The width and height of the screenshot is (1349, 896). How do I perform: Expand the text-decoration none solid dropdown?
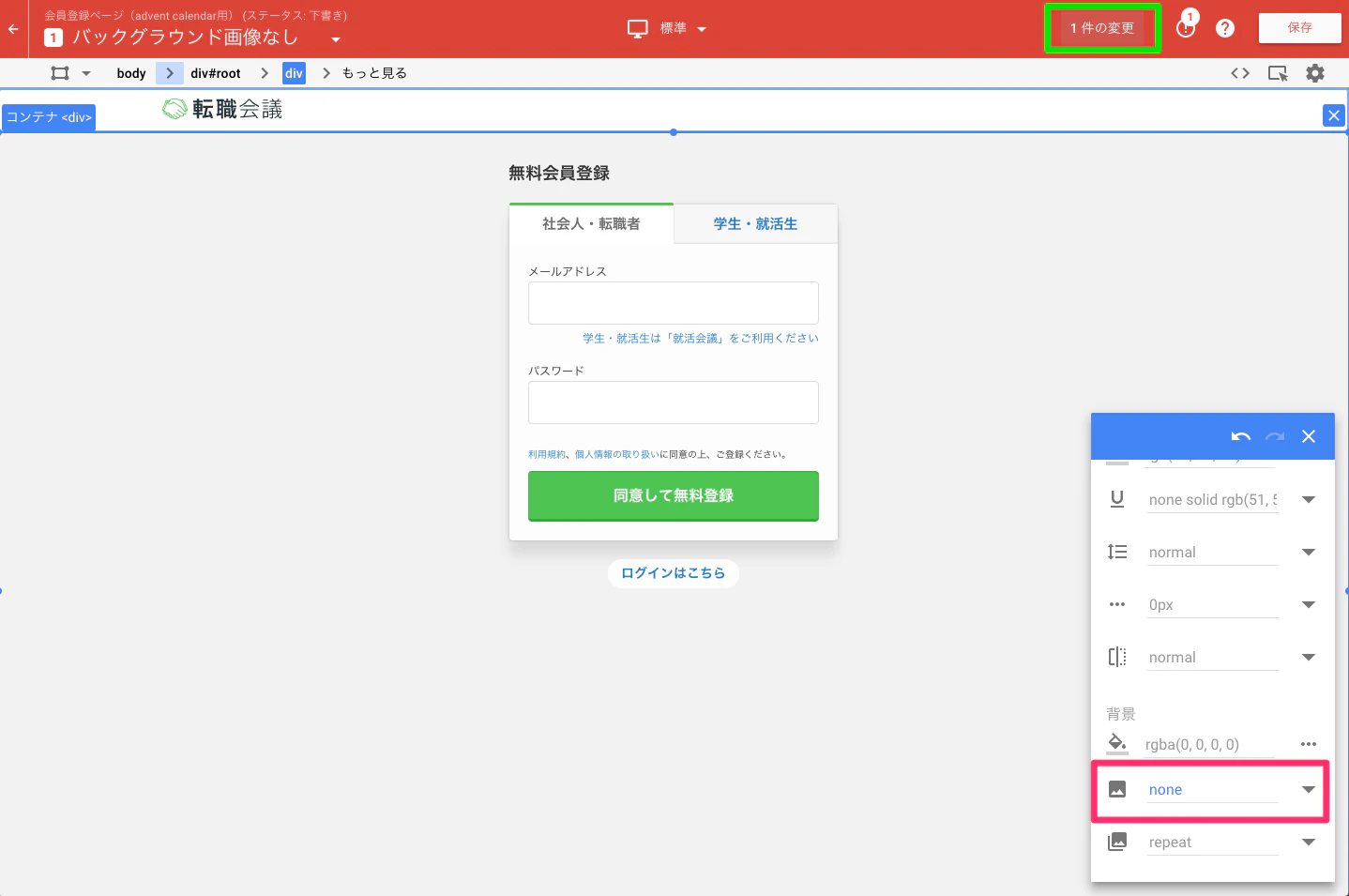pyautogui.click(x=1309, y=500)
